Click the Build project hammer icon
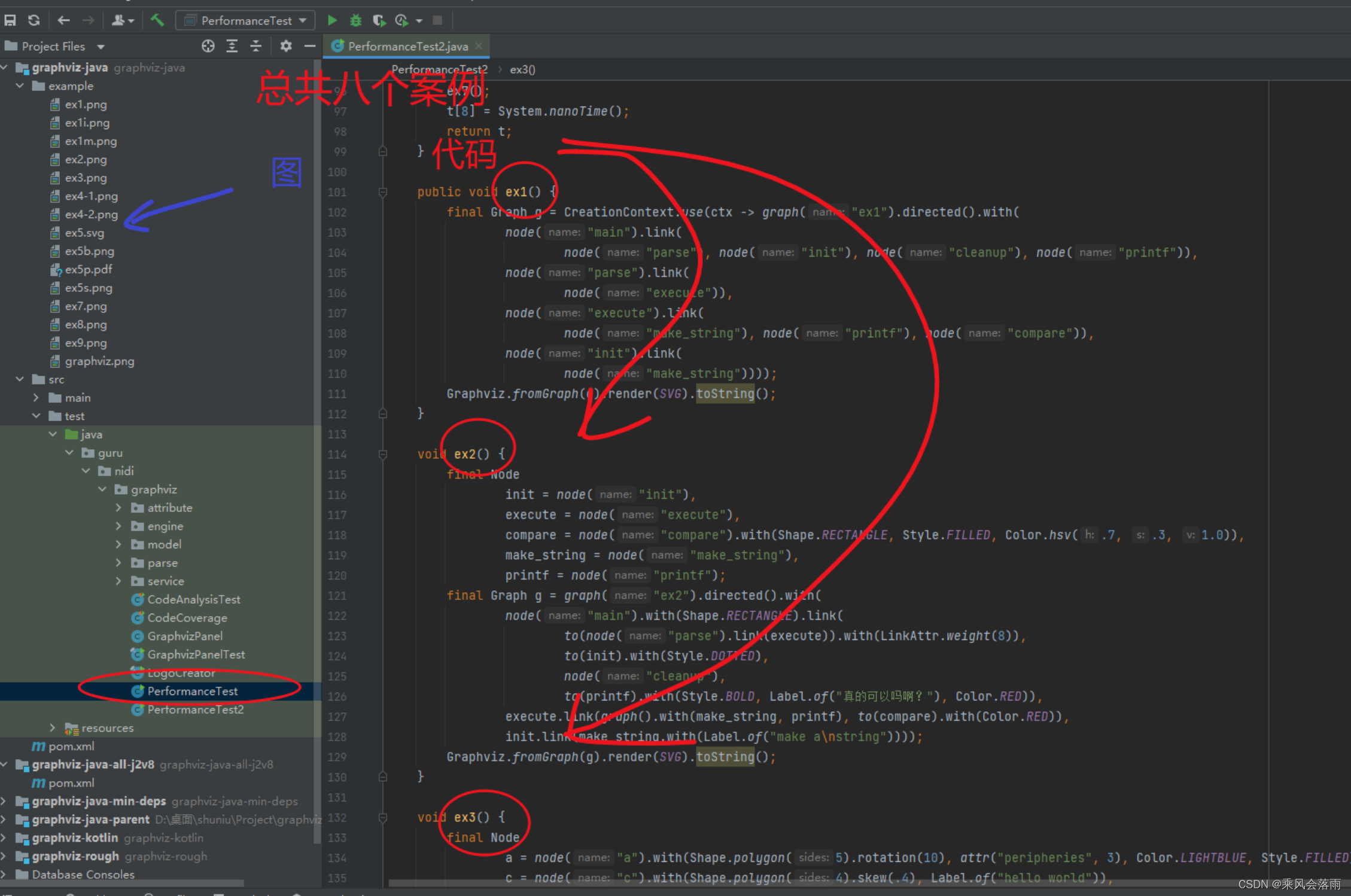The image size is (1351, 896). pos(157,20)
